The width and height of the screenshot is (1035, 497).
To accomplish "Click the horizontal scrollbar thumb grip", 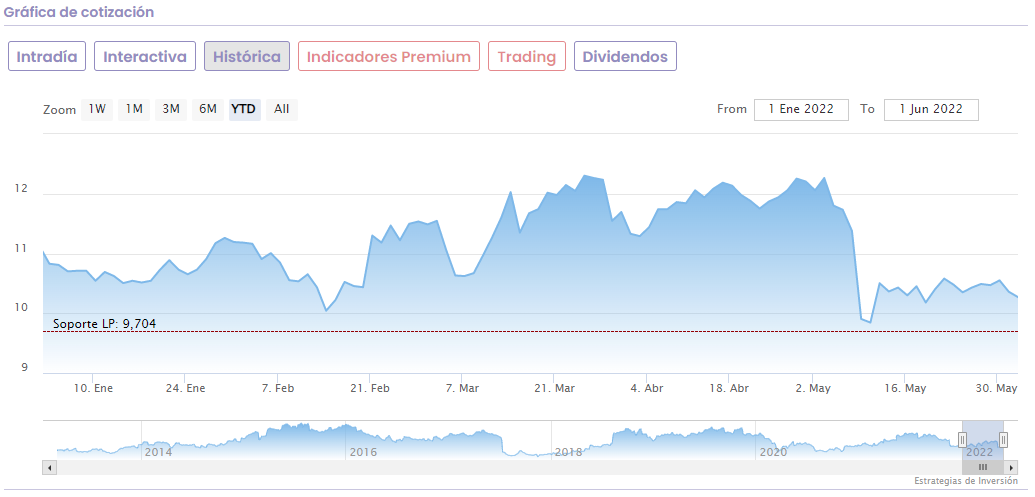I will point(982,467).
